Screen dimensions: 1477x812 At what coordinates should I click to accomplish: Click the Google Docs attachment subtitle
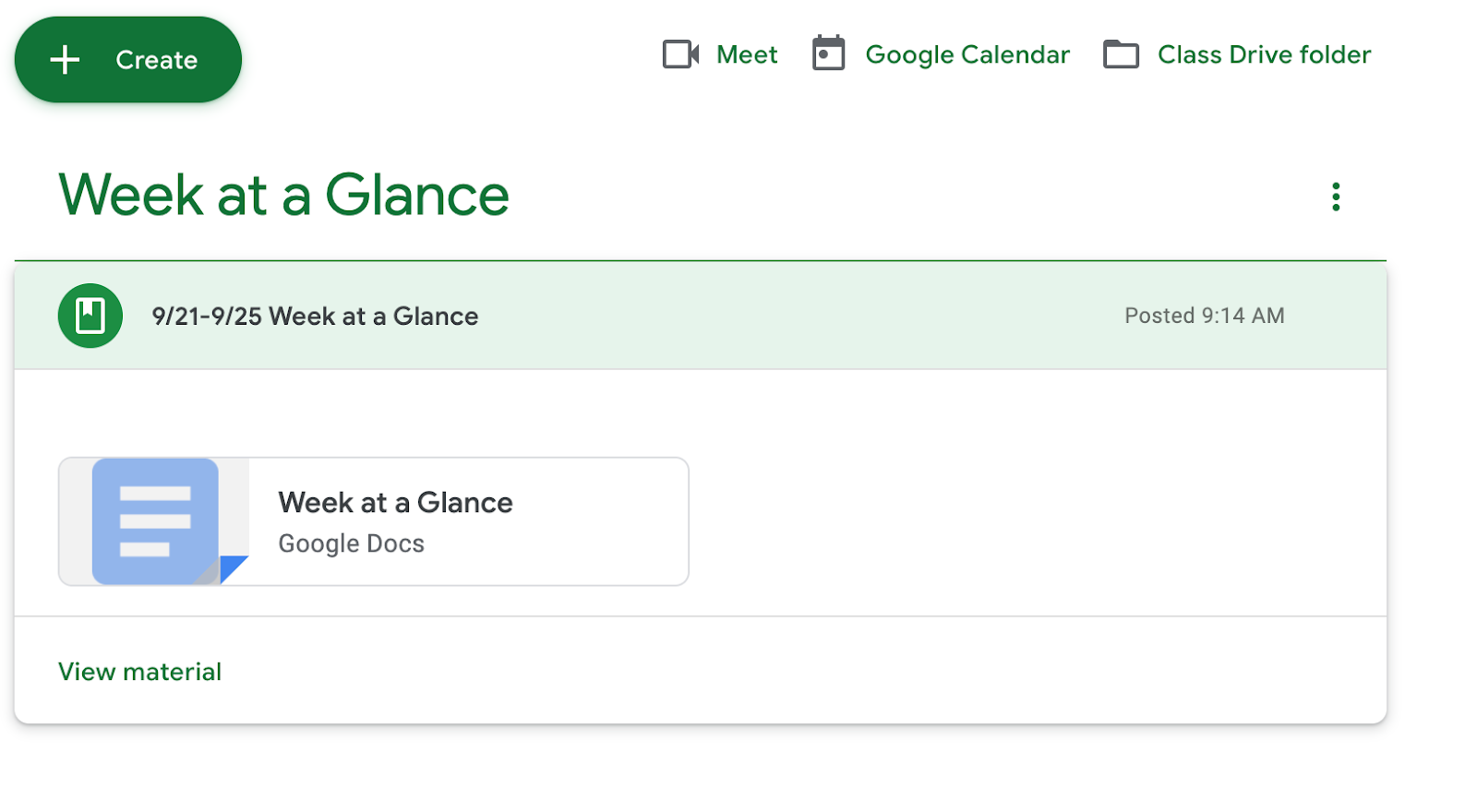[351, 543]
